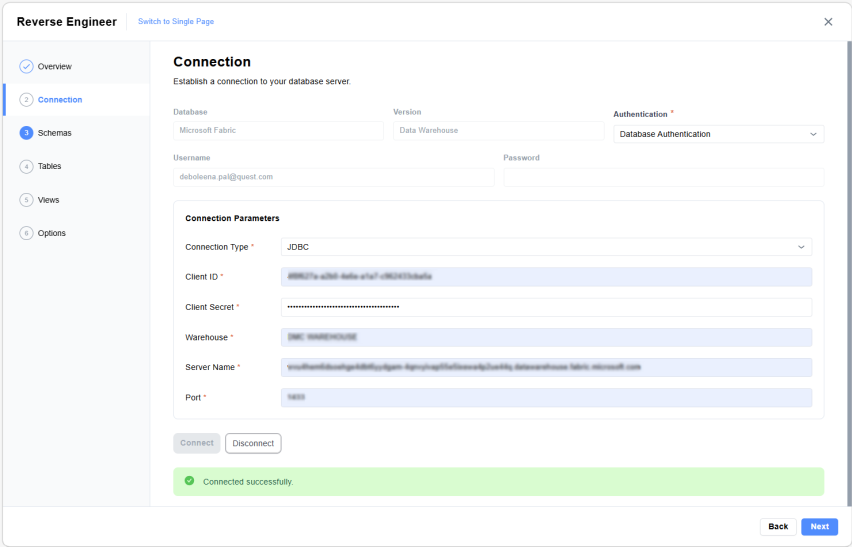Open the Authentication dropdown

718,134
